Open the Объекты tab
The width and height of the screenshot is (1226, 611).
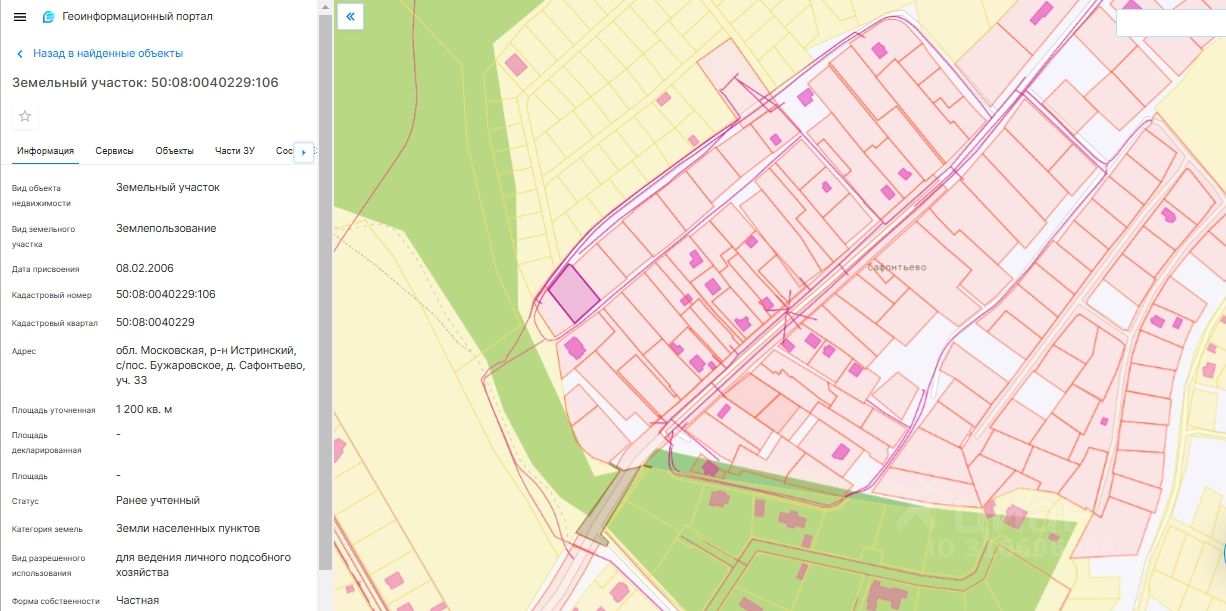coord(174,151)
